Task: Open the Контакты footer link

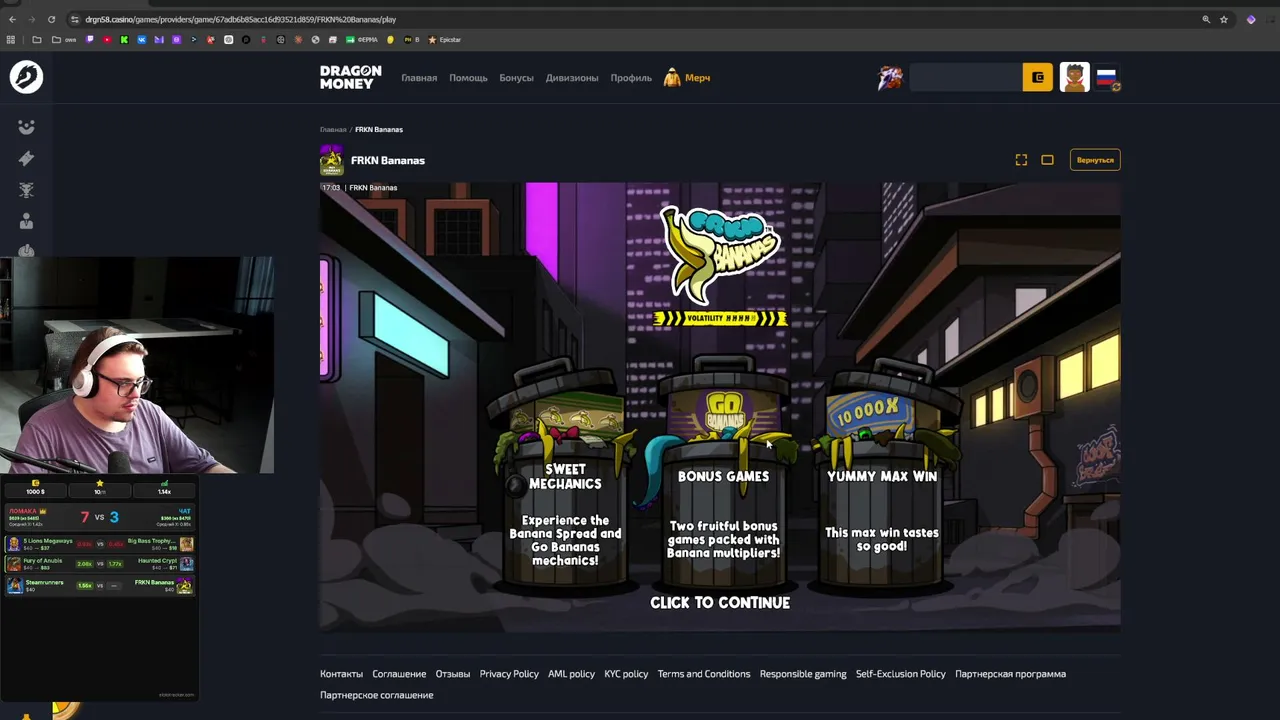Action: (x=341, y=674)
